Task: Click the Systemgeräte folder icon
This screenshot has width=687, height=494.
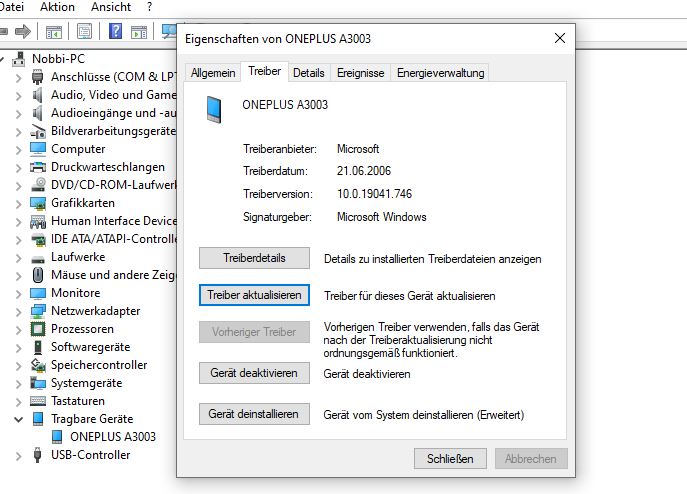Action: pos(38,383)
